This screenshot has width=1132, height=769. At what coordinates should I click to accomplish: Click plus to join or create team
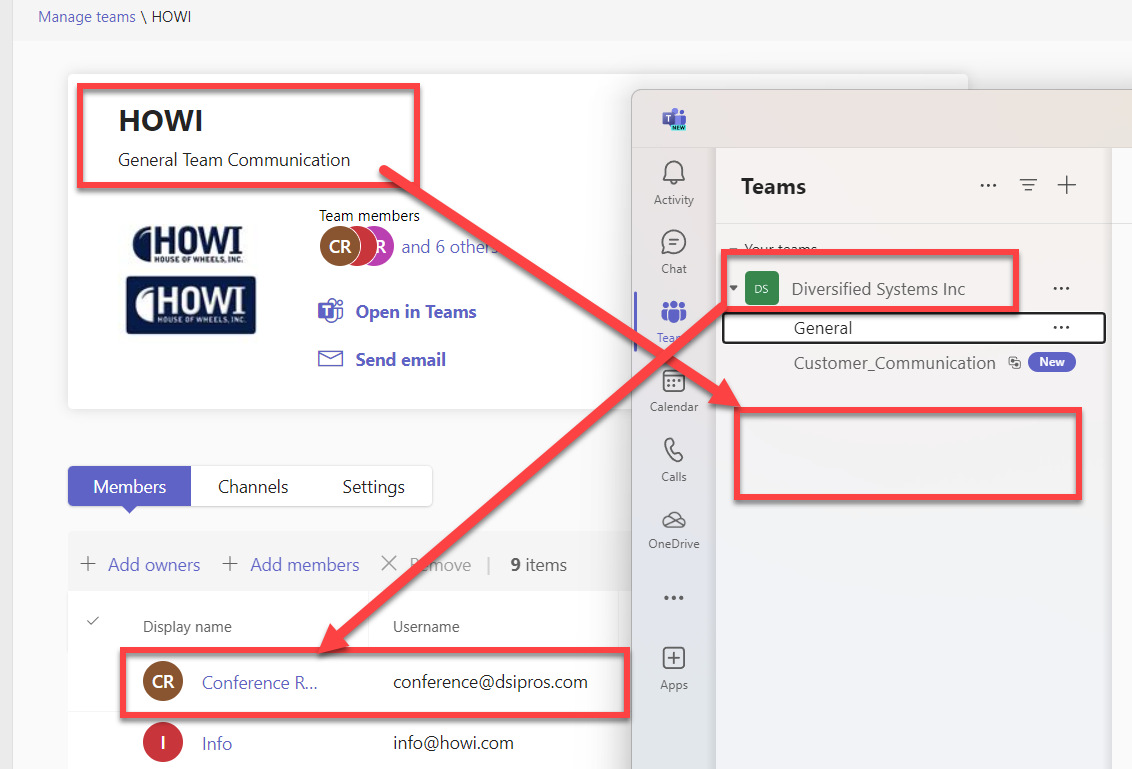(x=1067, y=186)
